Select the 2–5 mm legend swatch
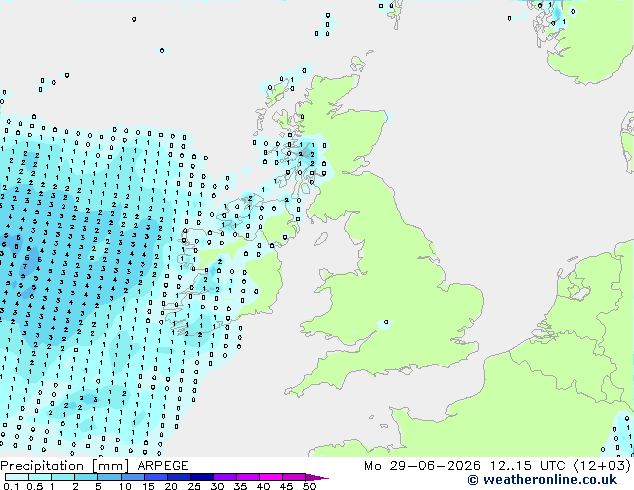634x490 pixels. tap(86, 477)
